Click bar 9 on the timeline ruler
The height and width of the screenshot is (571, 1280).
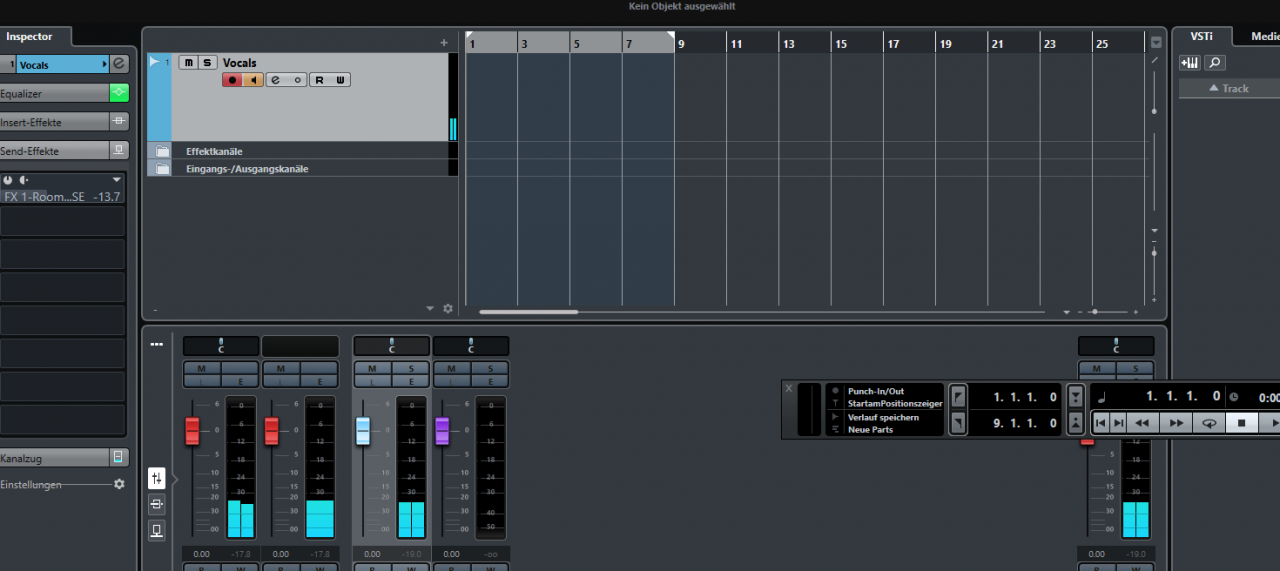681,44
